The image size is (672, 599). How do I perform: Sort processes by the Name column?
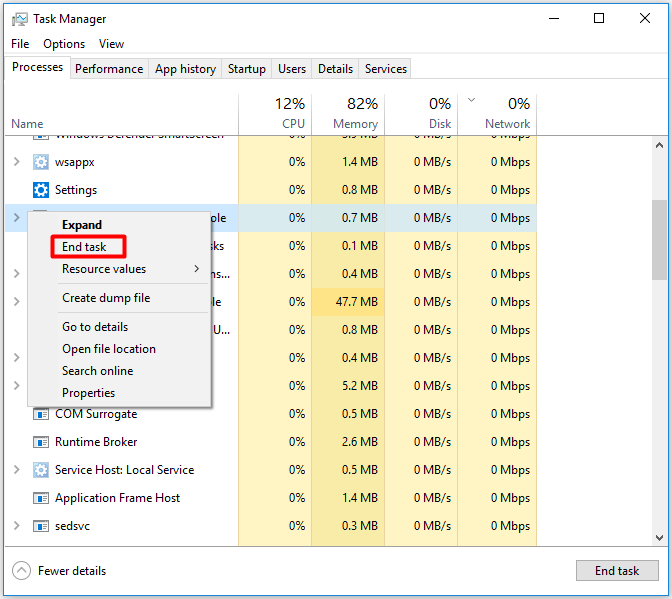click(x=122, y=115)
